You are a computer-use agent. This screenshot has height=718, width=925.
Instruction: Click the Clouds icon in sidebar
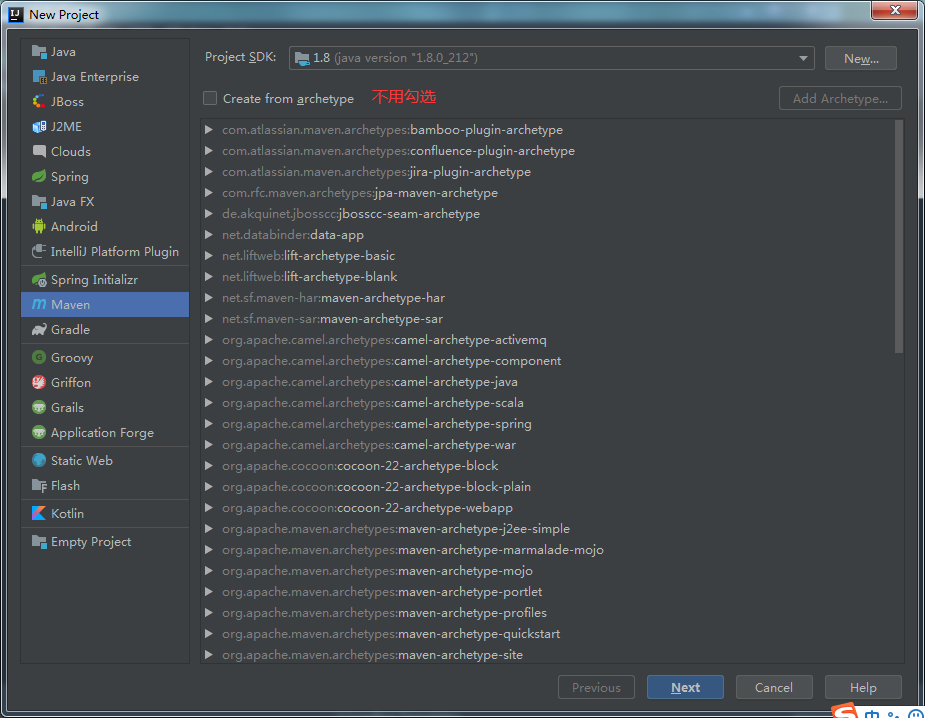coord(39,152)
